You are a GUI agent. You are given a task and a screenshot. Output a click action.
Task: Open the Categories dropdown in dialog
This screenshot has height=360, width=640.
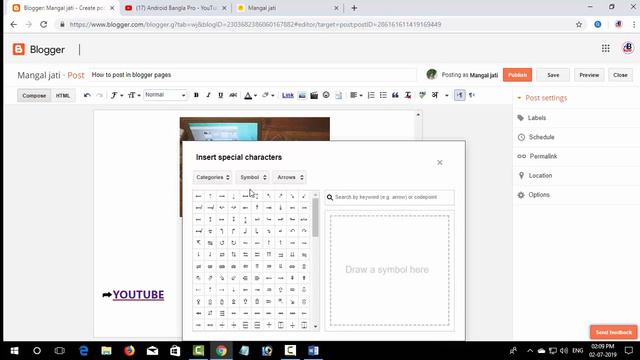point(212,177)
